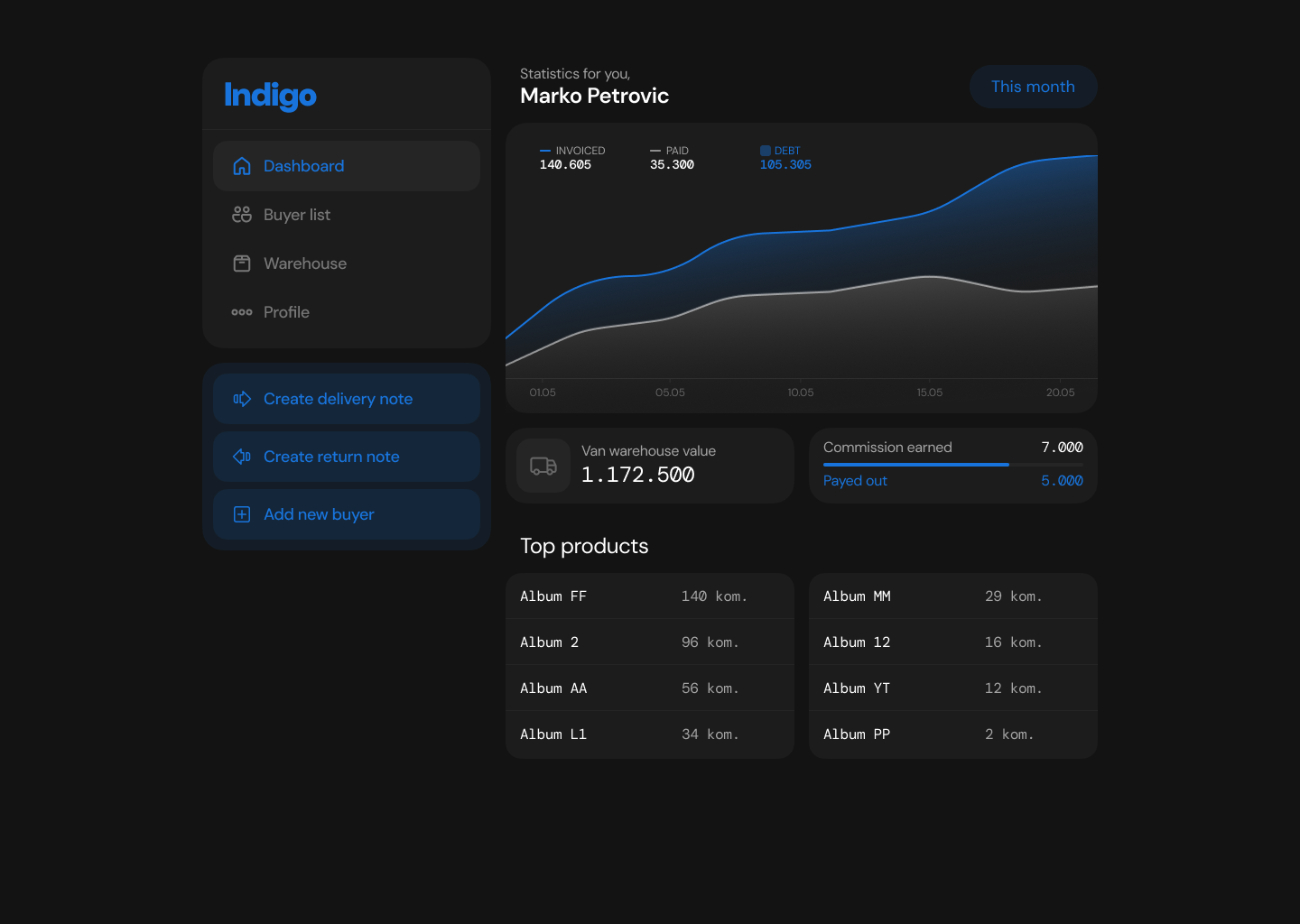This screenshot has height=924, width=1300.
Task: Click the 29 kom. quantity
Action: tap(1014, 596)
